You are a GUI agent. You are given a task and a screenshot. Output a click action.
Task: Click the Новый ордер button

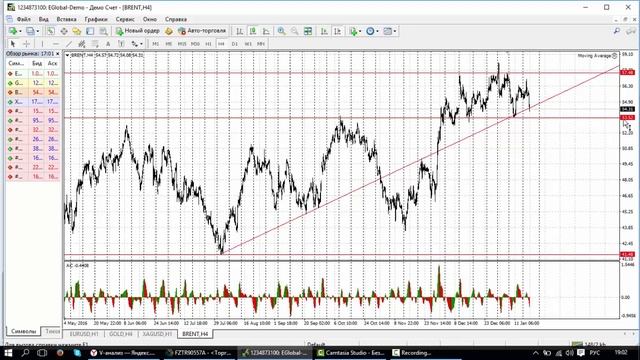coord(138,31)
